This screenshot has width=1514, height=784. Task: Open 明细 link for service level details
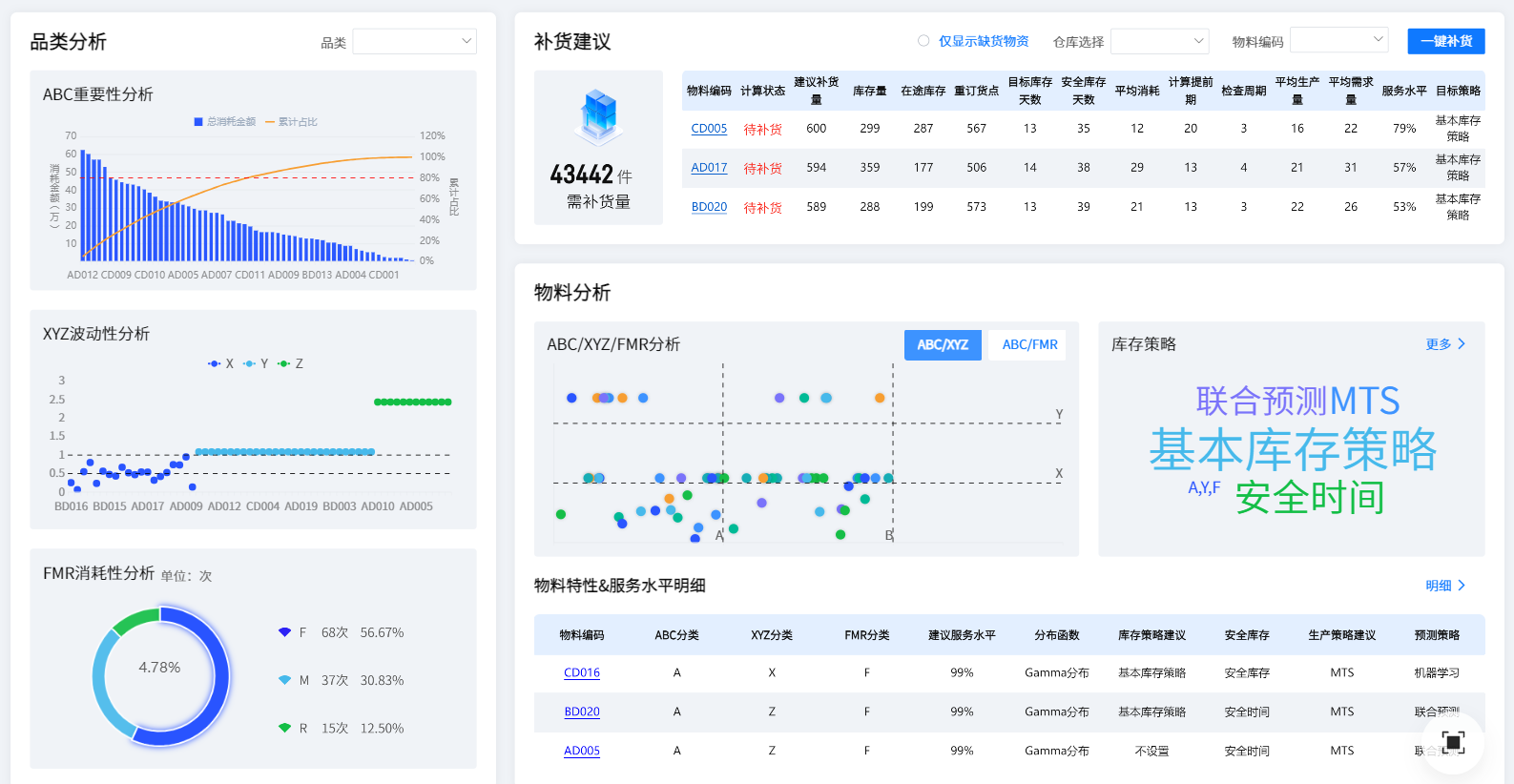(x=1445, y=586)
